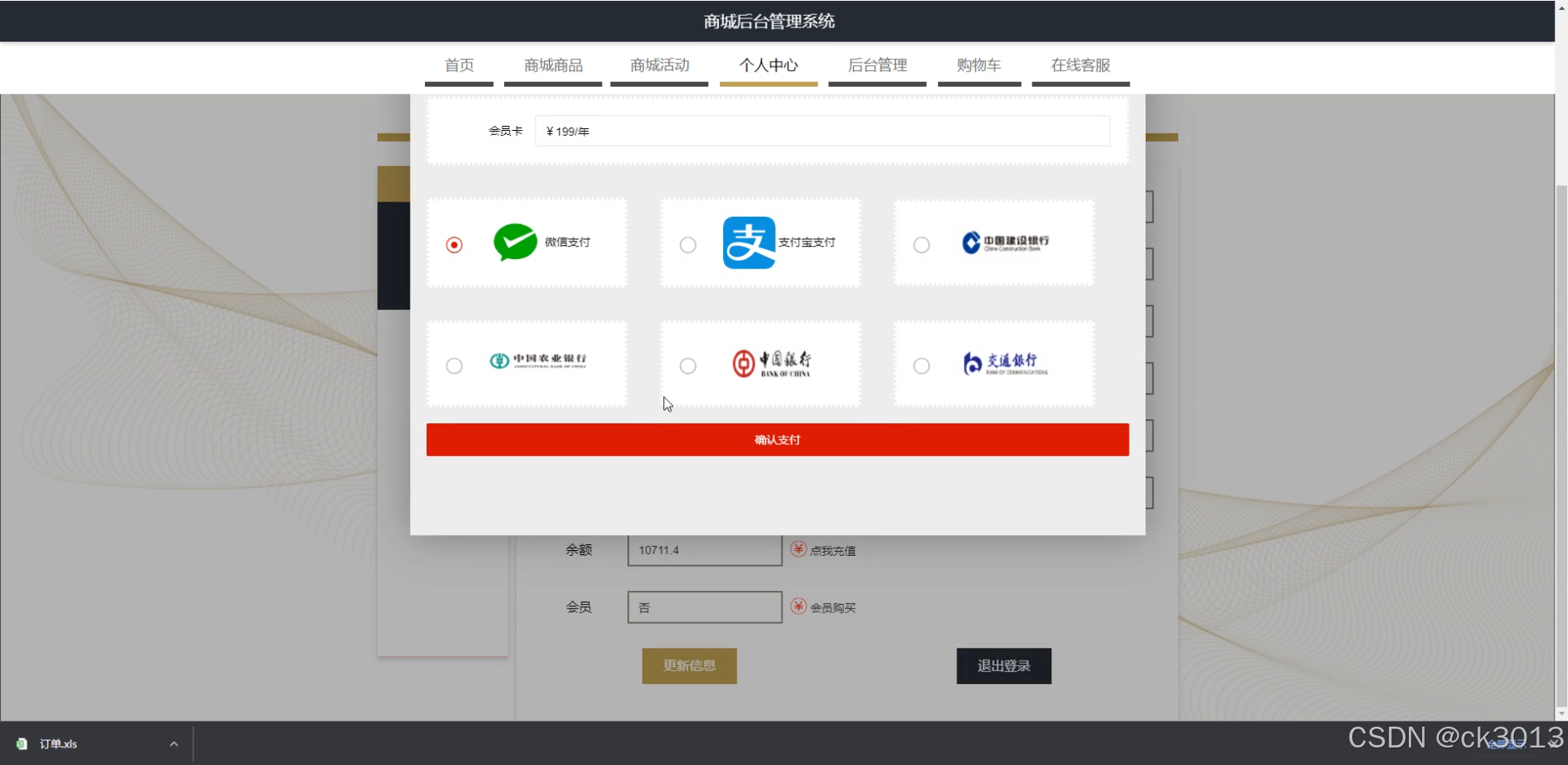The width and height of the screenshot is (1568, 765).
Task: Open the 商城活动 tab
Action: [x=660, y=66]
